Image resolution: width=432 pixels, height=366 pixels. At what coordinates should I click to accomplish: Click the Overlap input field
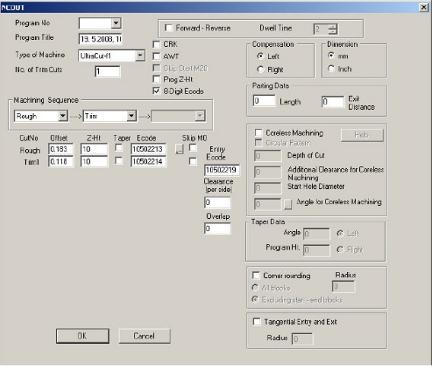[x=217, y=229]
